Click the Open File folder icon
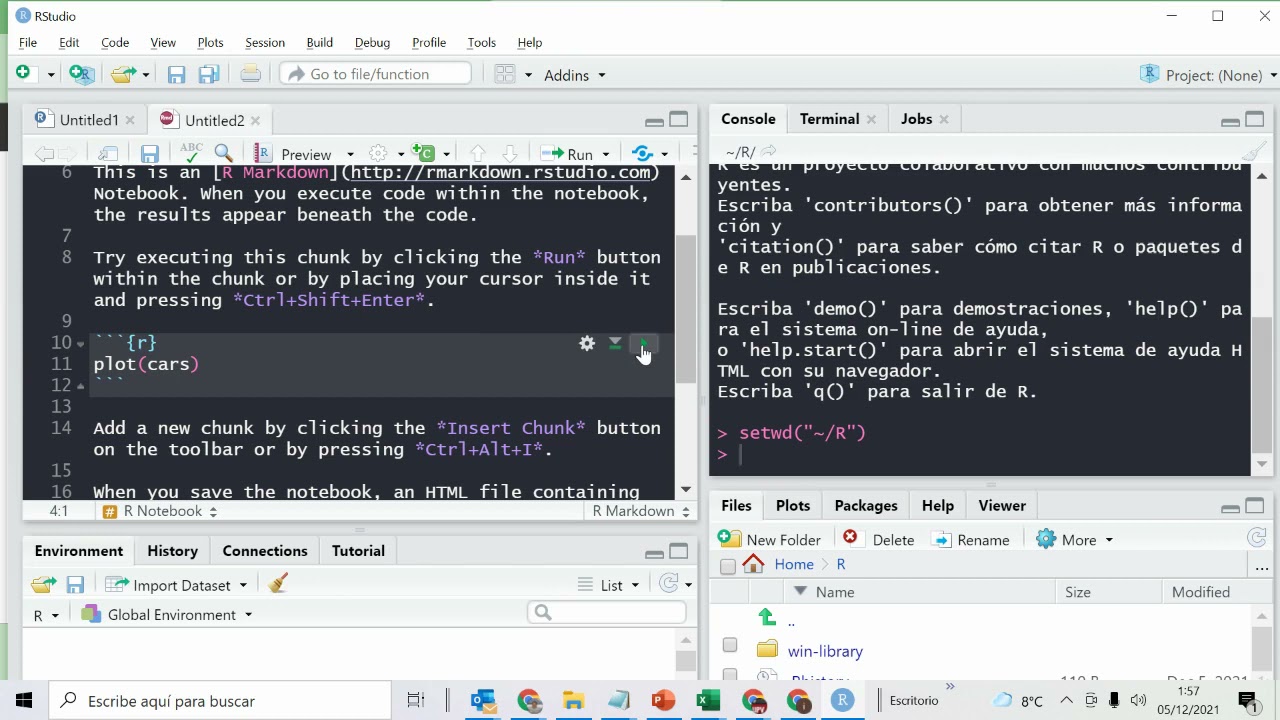This screenshot has height=720, width=1280. [123, 74]
